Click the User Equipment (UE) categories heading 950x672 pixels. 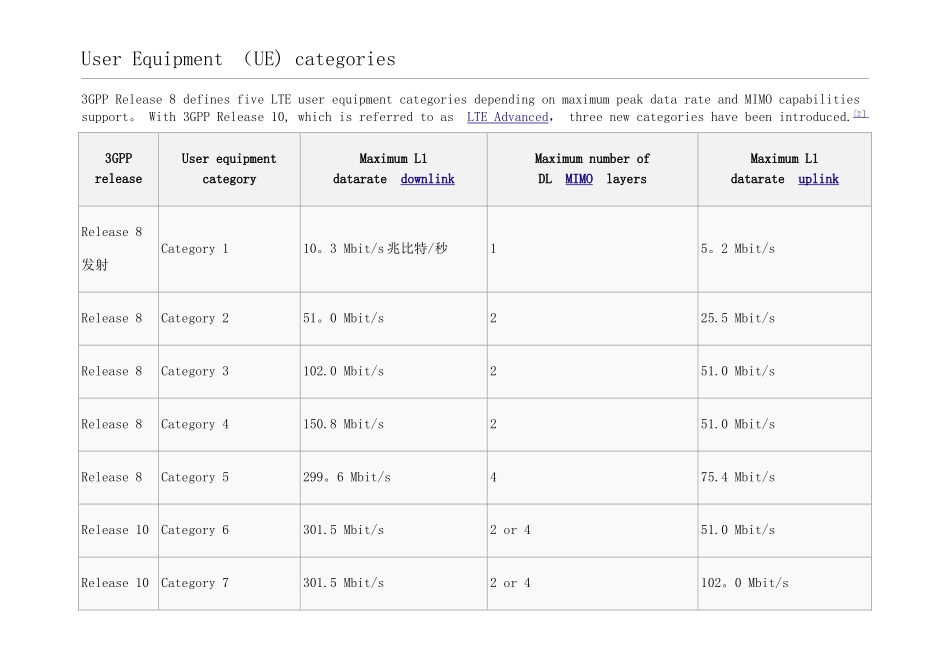coord(238,59)
